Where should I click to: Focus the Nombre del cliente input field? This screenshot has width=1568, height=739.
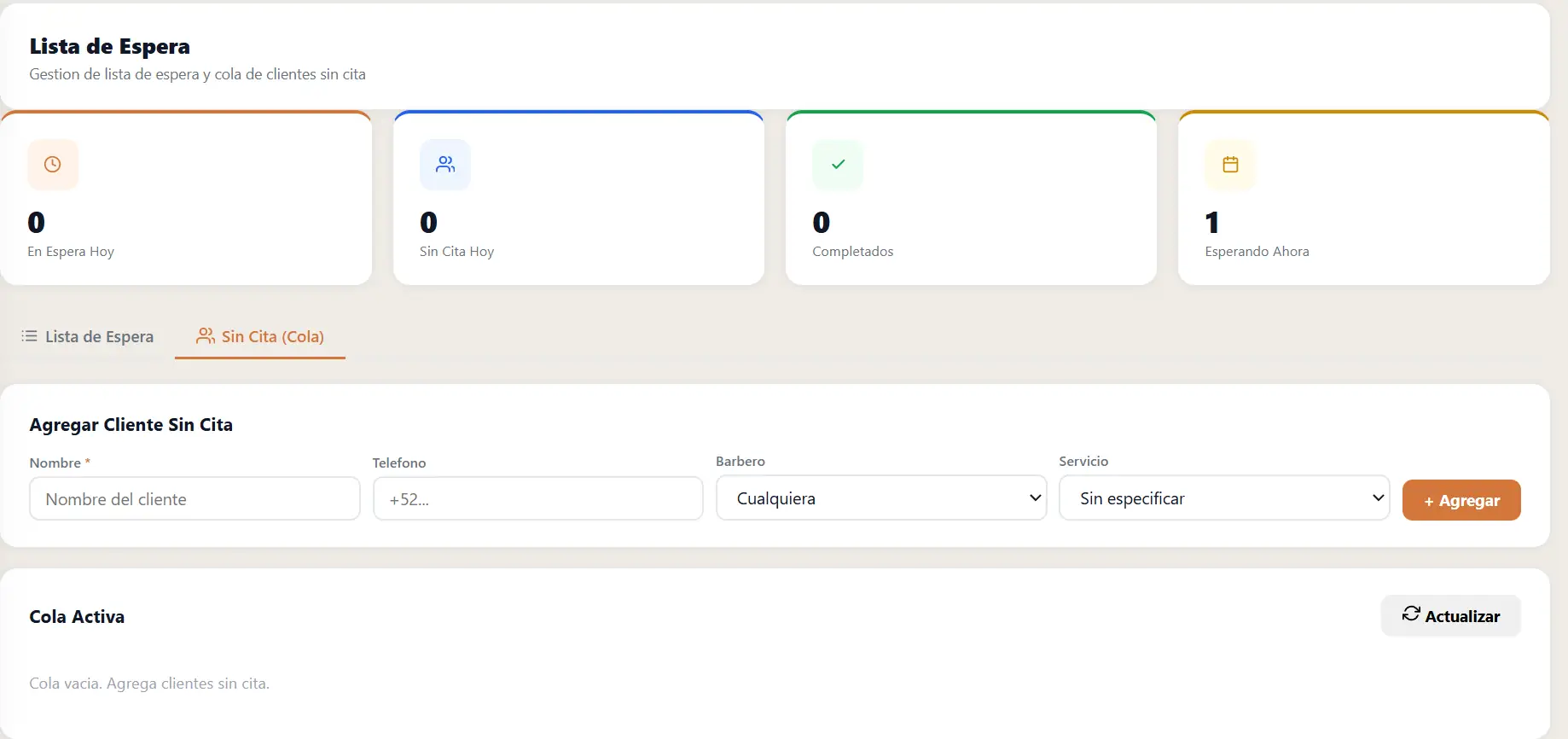coord(195,499)
